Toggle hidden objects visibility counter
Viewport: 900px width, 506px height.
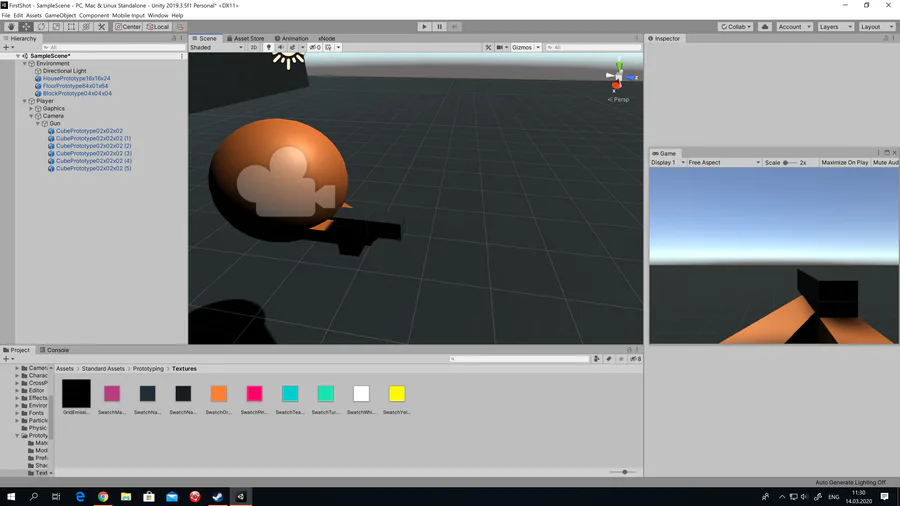pyautogui.click(x=315, y=48)
